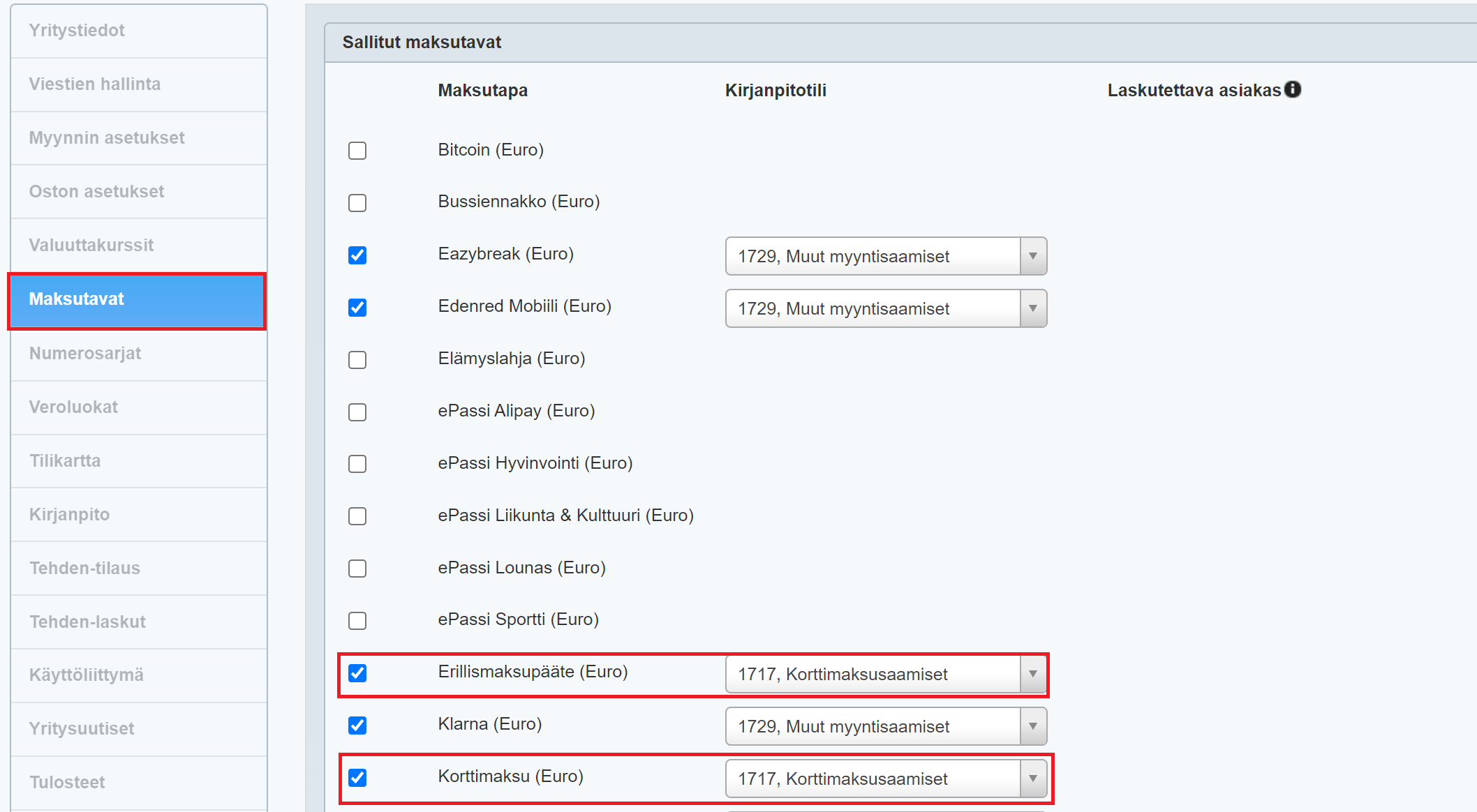1477x812 pixels.
Task: Expand the Edenred Mobiili account dropdown
Action: coord(885,308)
